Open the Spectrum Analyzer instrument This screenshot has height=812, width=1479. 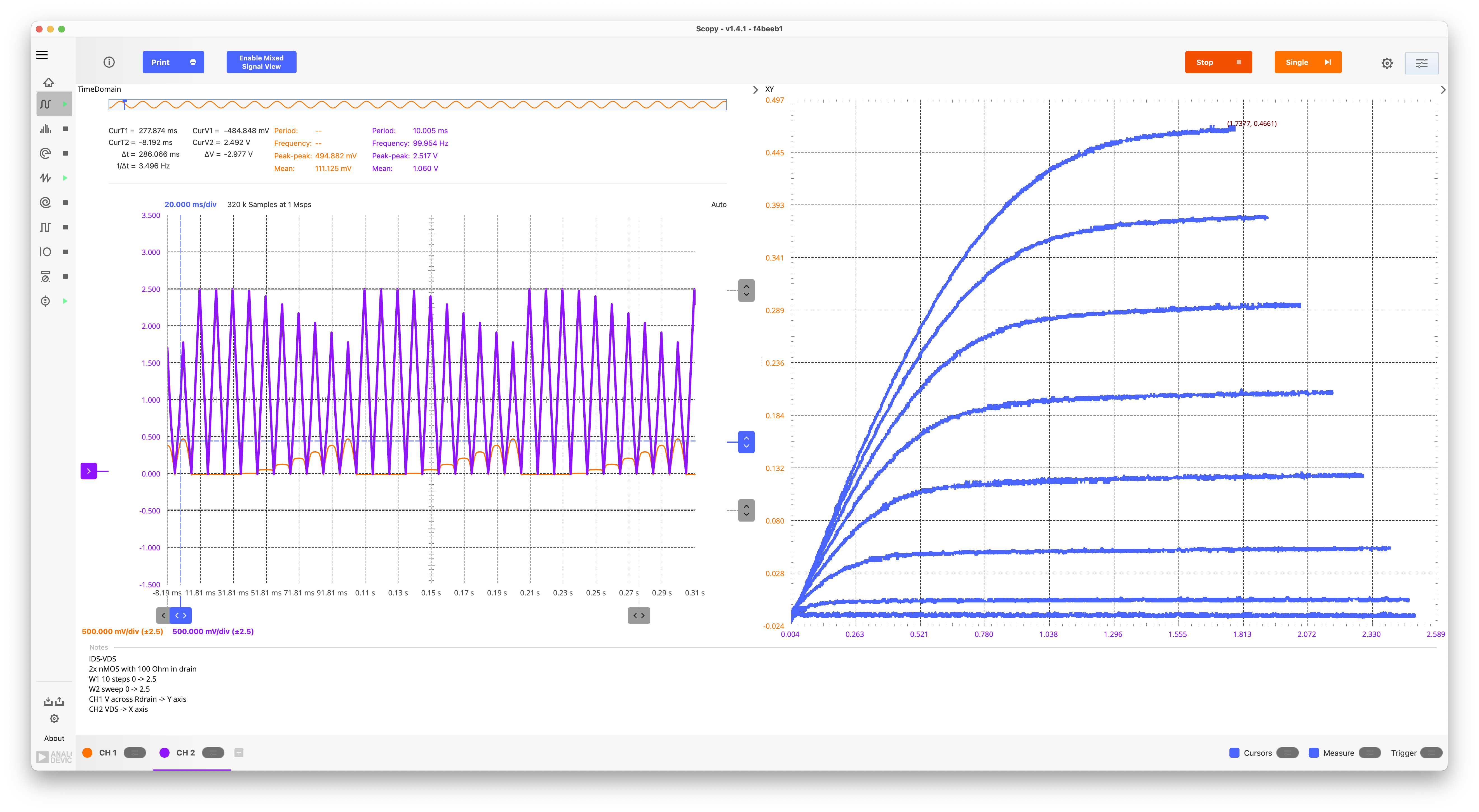click(46, 129)
